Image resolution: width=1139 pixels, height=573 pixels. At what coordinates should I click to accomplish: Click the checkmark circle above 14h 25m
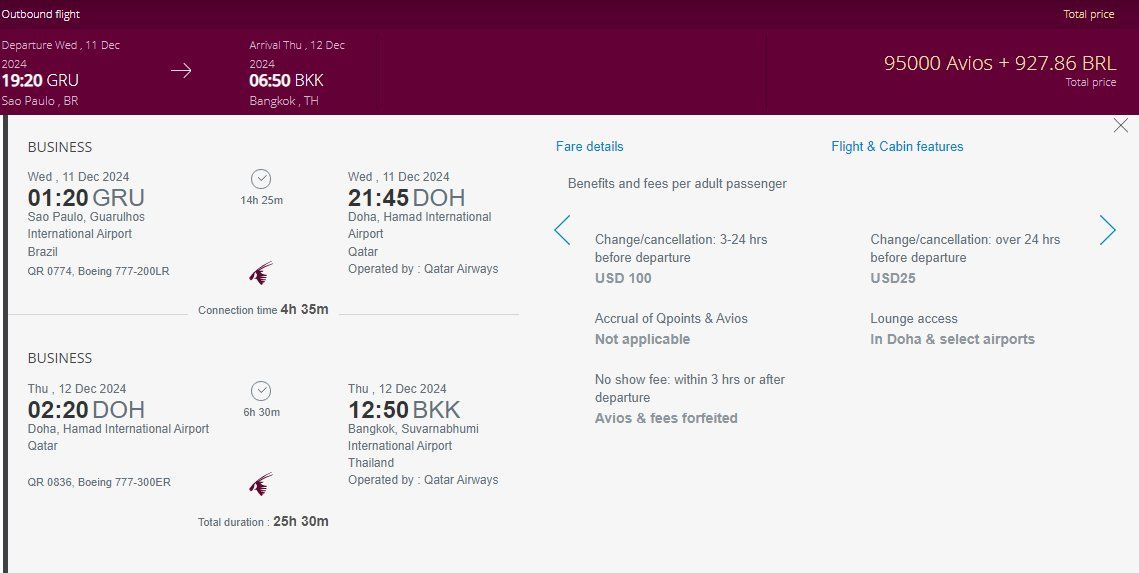coord(261,179)
